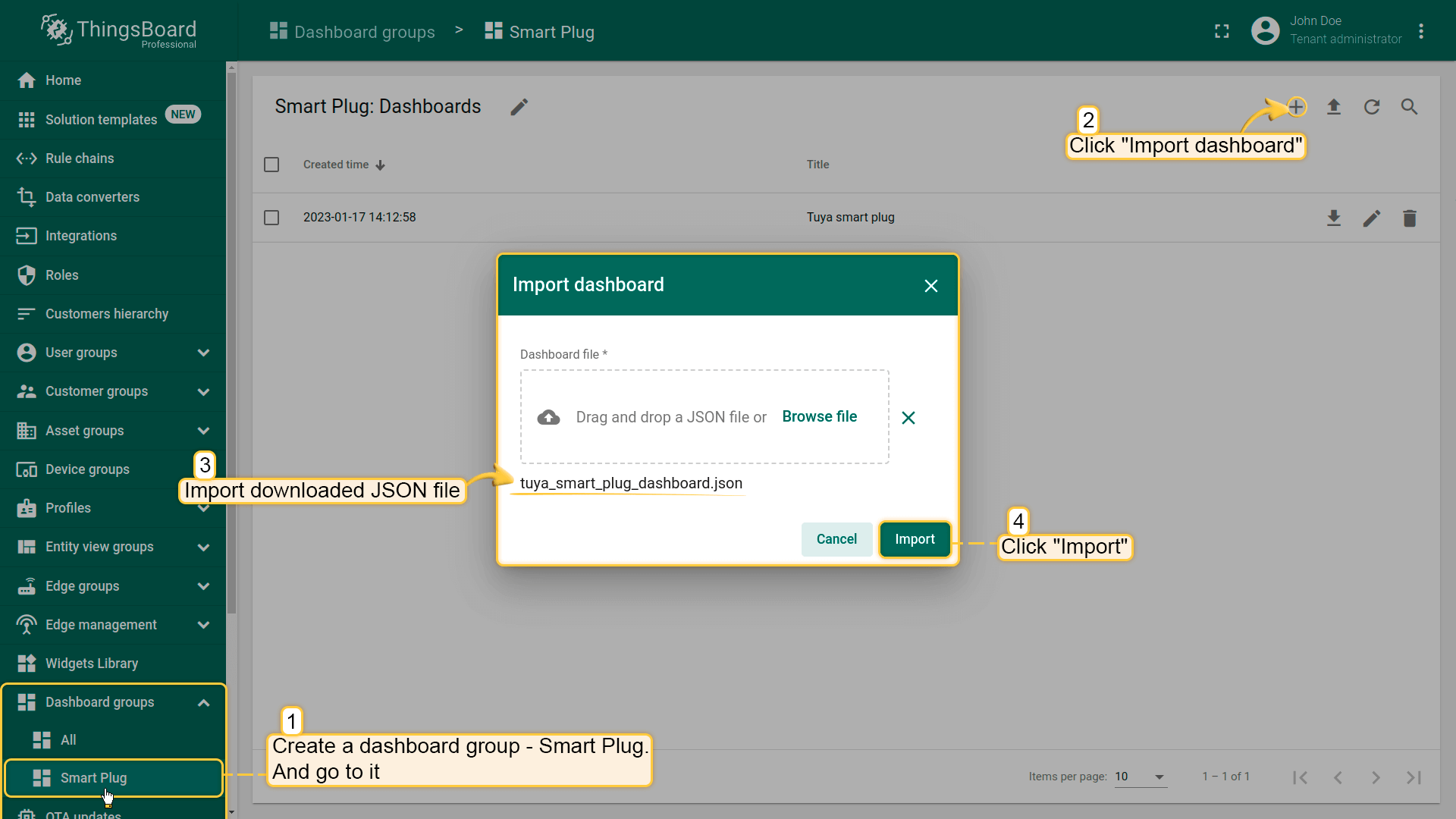Image resolution: width=1456 pixels, height=819 pixels.
Task: Click the import dashboard upload icon
Action: [x=1334, y=107]
